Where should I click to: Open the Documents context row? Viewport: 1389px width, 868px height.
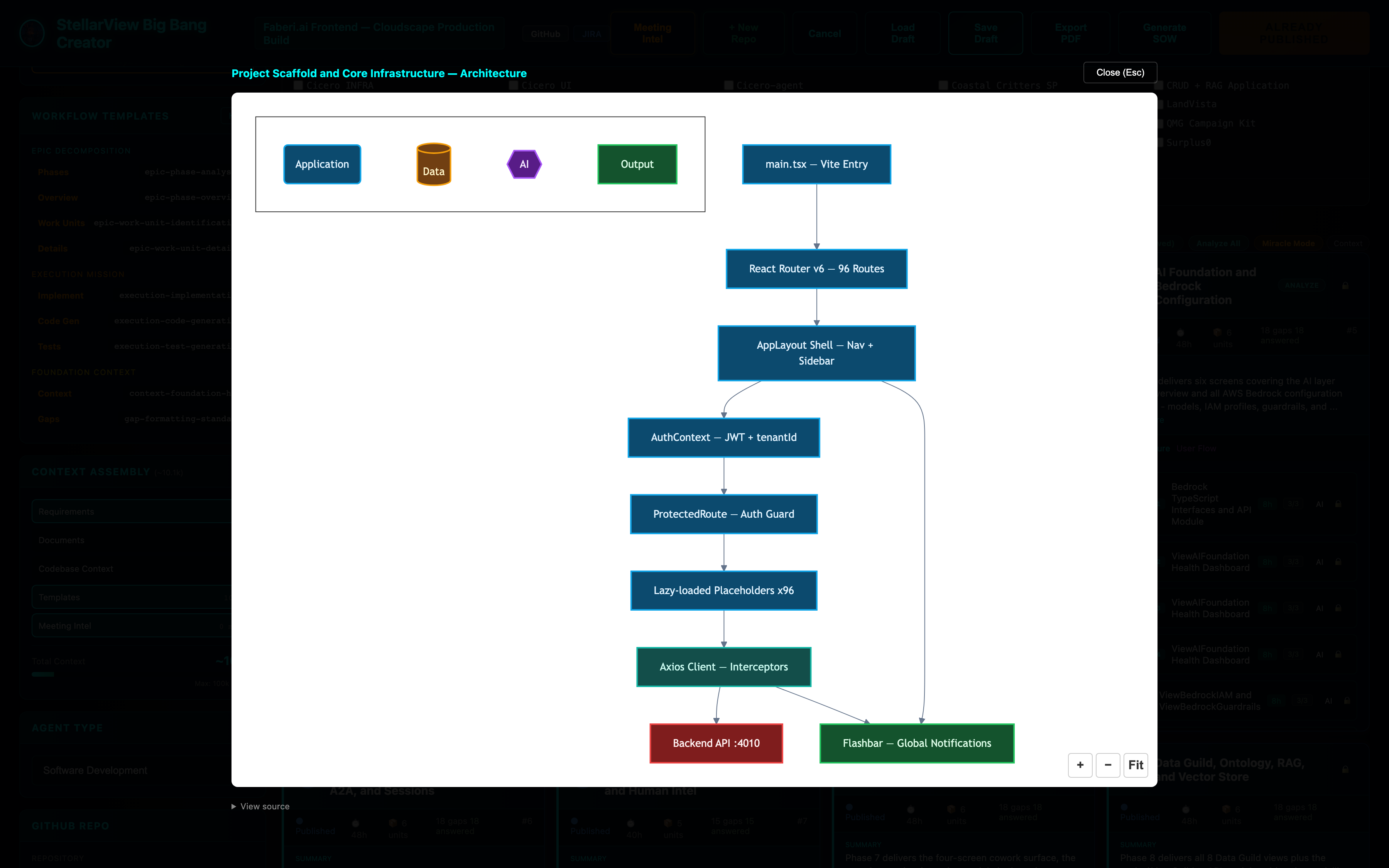pyautogui.click(x=132, y=540)
